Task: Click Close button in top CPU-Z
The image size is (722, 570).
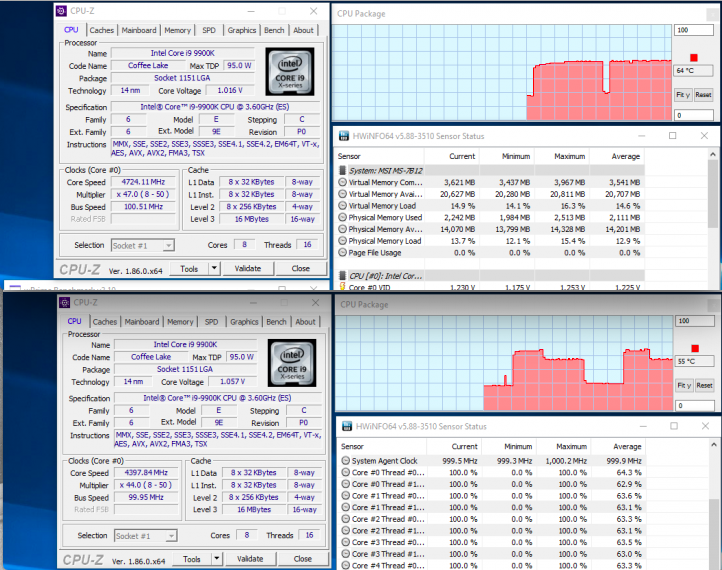Action: pyautogui.click(x=301, y=268)
